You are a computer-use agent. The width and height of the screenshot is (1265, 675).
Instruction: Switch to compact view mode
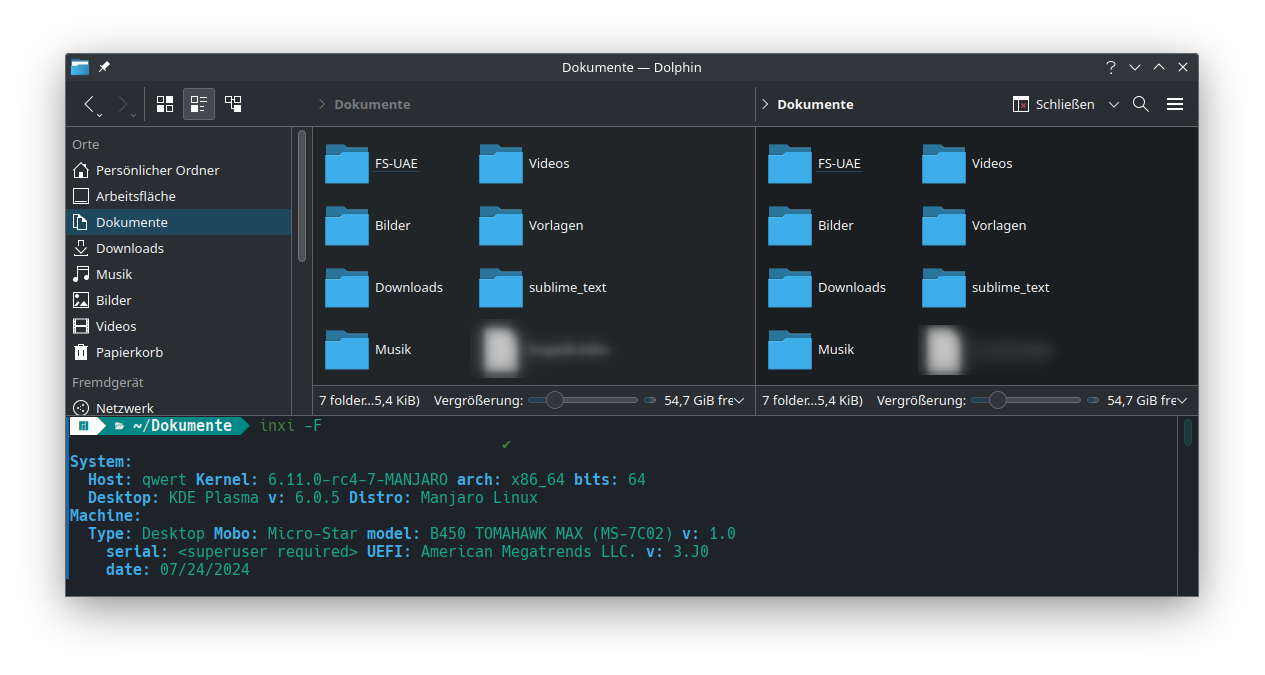[x=199, y=104]
